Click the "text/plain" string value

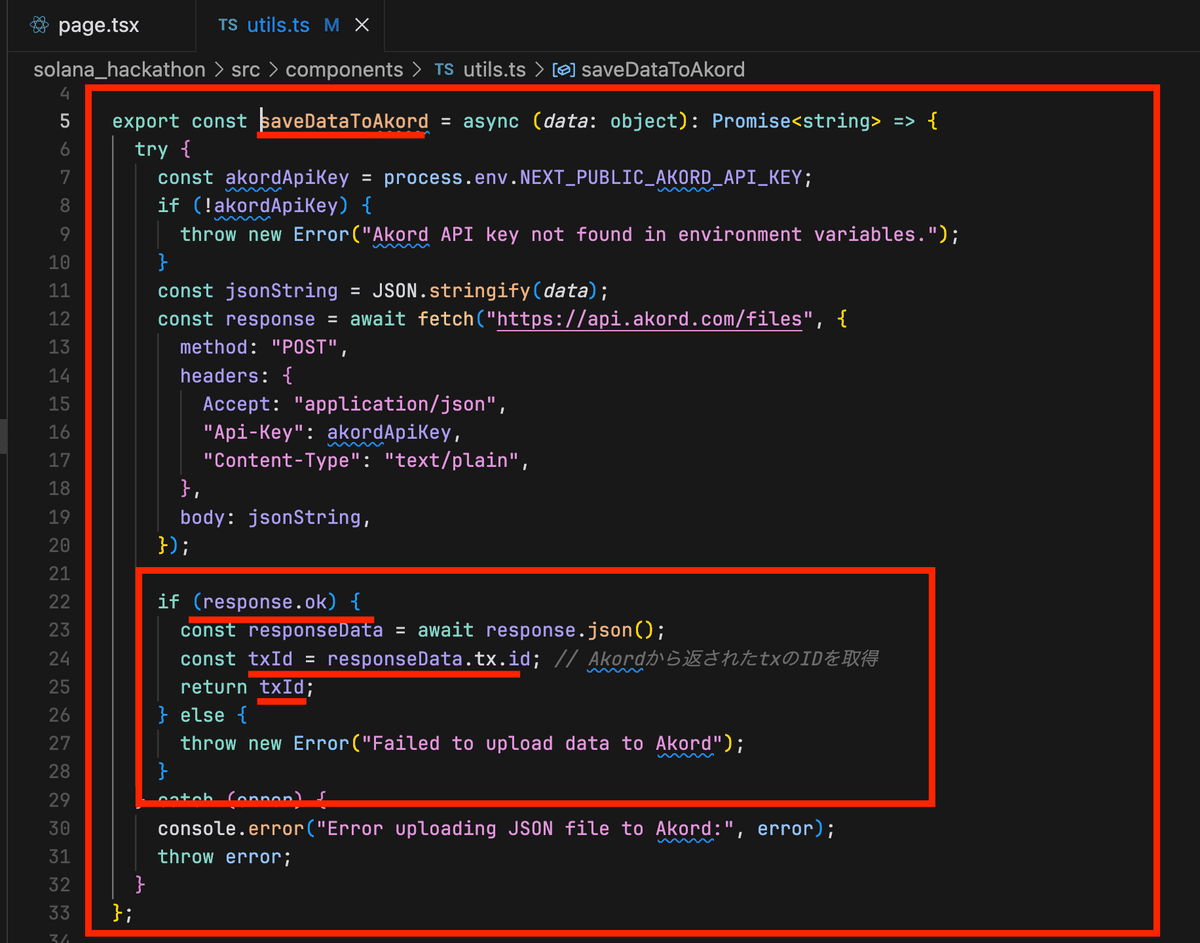tap(451, 460)
